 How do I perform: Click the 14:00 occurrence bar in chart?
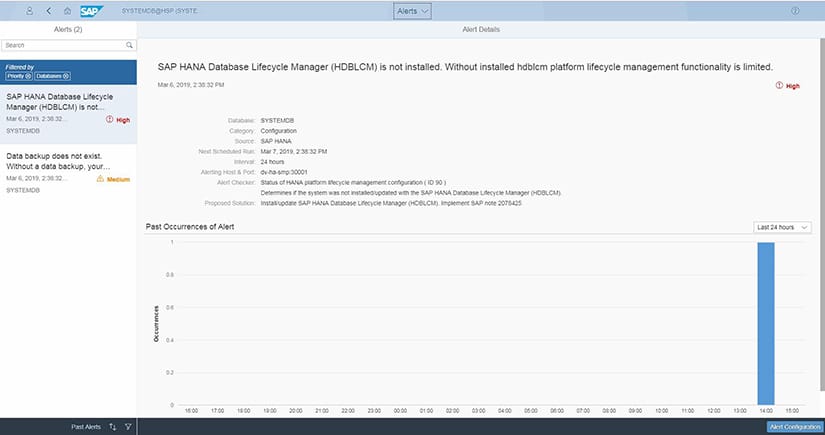coord(766,323)
